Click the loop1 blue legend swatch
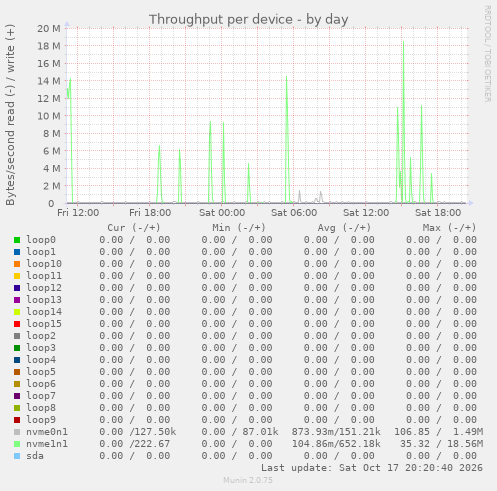The image size is (497, 491). click(x=17, y=252)
